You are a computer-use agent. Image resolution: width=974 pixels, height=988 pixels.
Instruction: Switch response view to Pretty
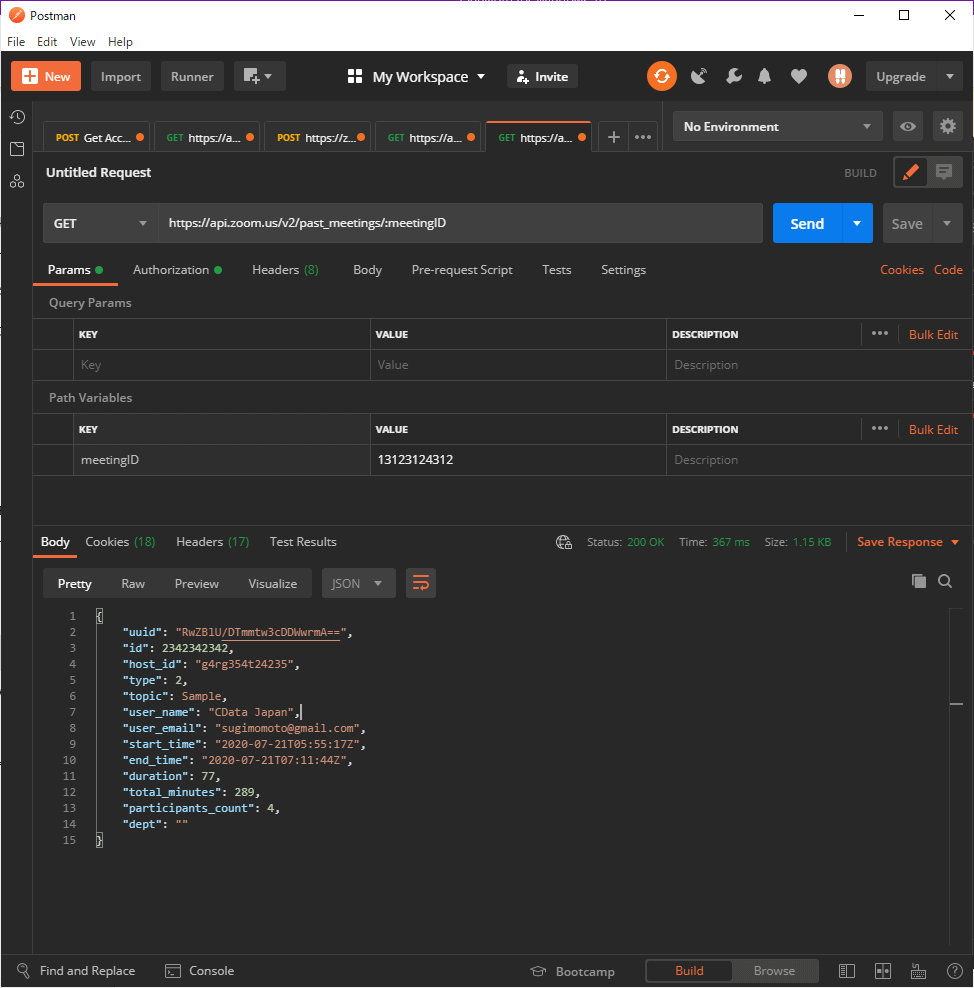click(74, 584)
